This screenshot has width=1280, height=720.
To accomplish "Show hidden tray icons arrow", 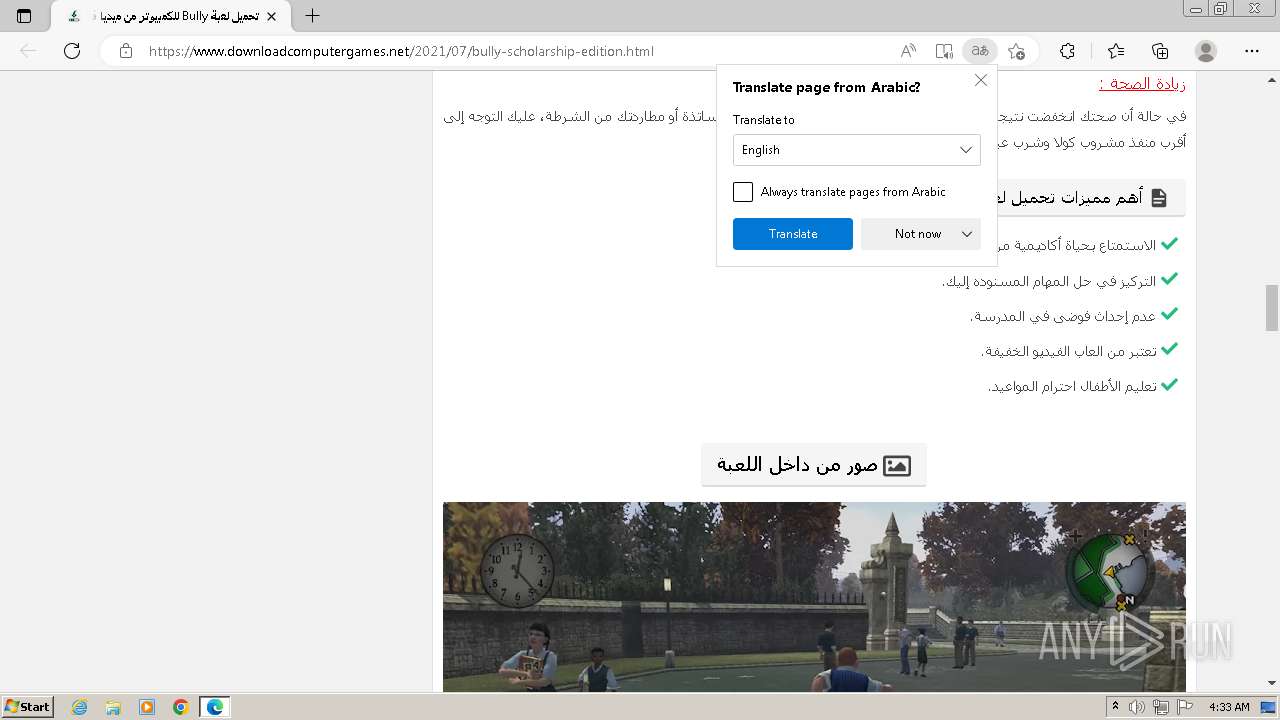I will tap(1116, 707).
